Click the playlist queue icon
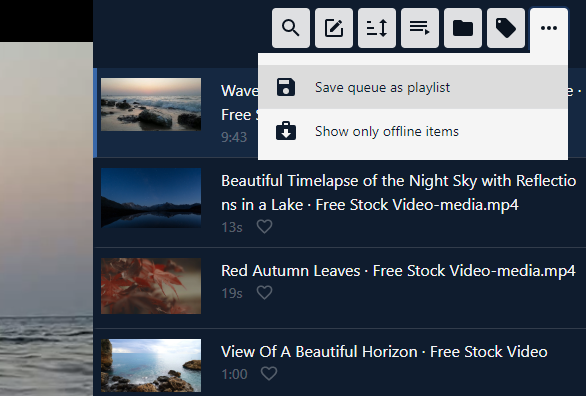This screenshot has width=586, height=396. click(x=420, y=28)
